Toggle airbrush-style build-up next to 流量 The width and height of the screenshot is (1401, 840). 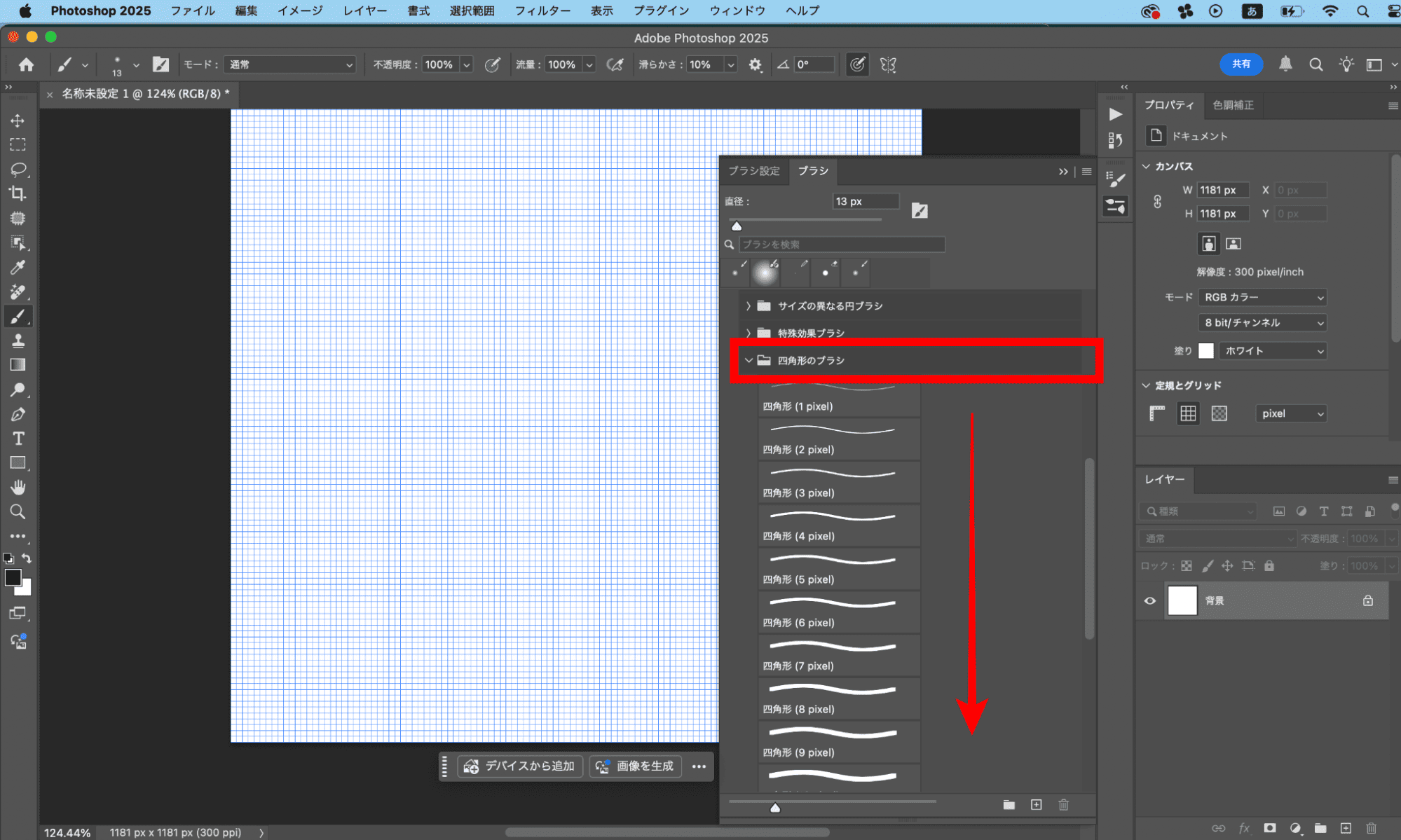(615, 64)
